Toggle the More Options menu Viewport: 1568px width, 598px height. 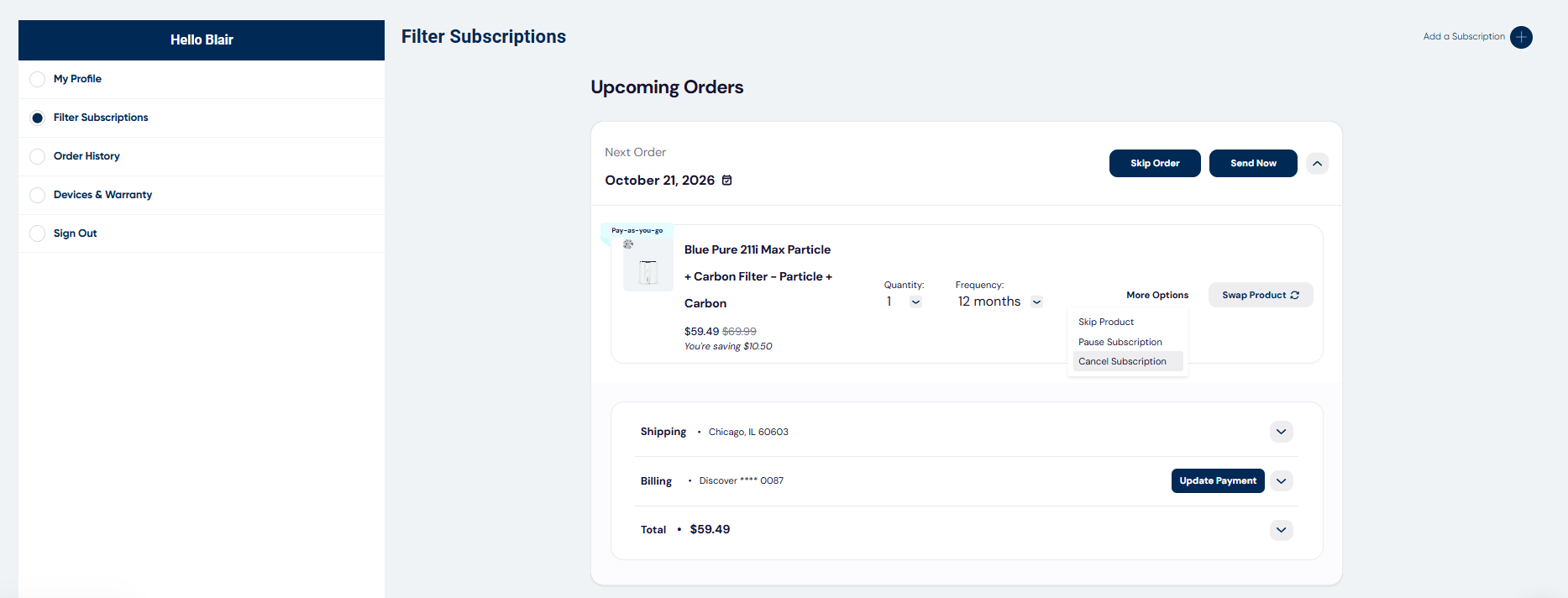click(1157, 295)
